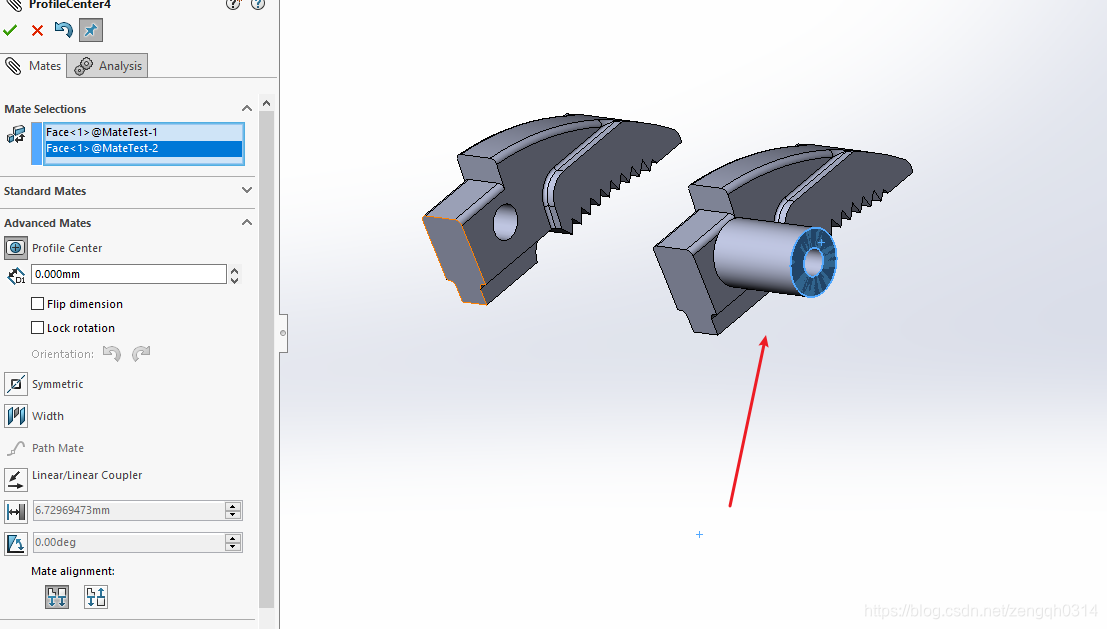Collapse the Mate Selections section

pos(246,109)
